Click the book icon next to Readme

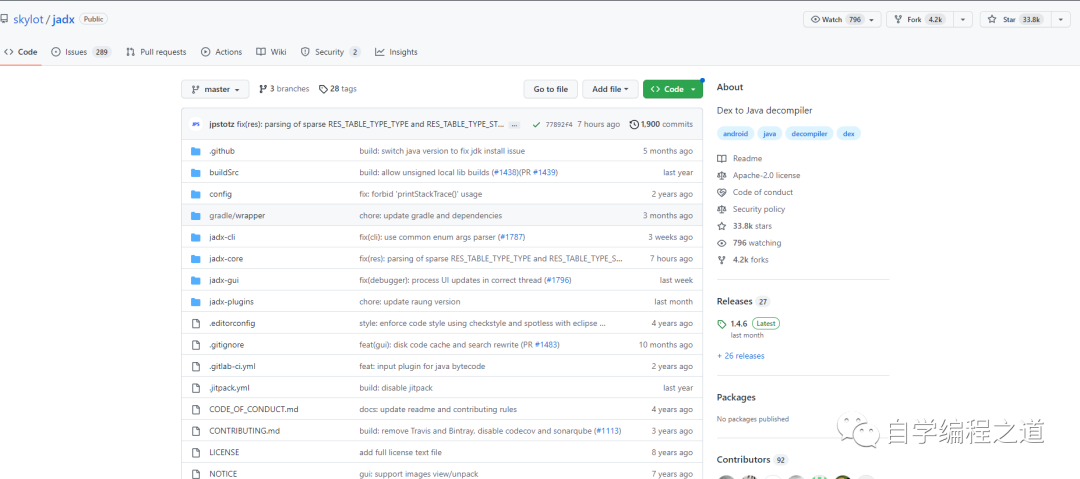[721, 159]
